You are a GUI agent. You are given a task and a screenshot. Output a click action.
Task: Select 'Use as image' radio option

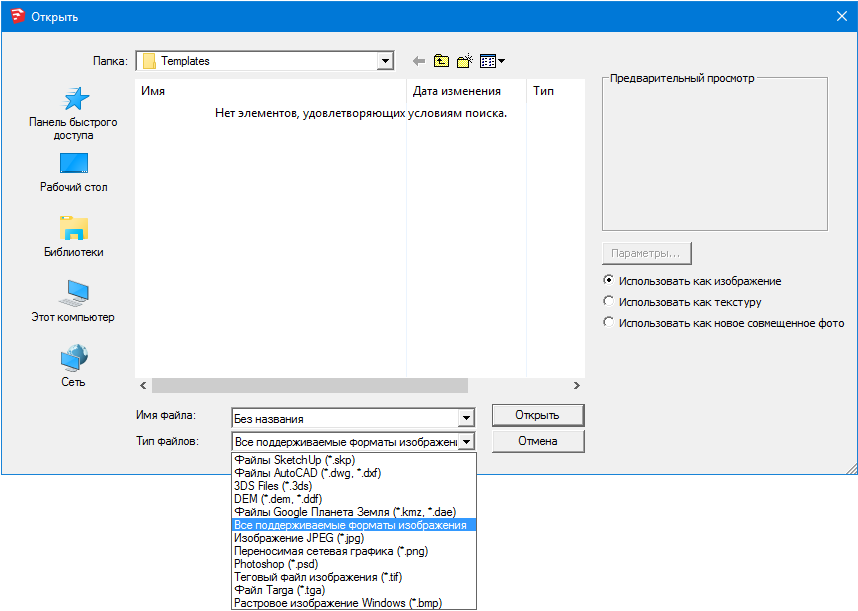point(608,281)
